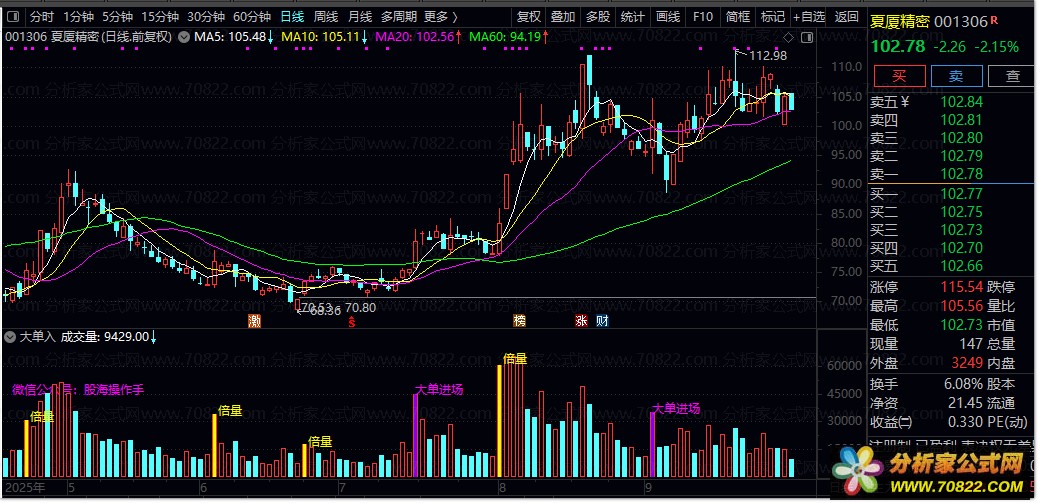The image size is (1040, 503).
Task: Click the diamond marker icon above chart
Action: pyautogui.click(x=789, y=38)
